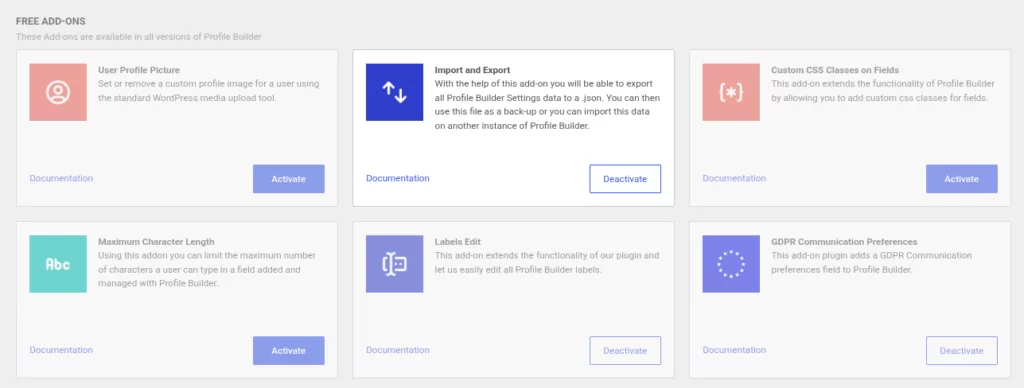Click the Custom CSS Classes description text
The width and height of the screenshot is (1024, 388).
pyautogui.click(x=883, y=91)
